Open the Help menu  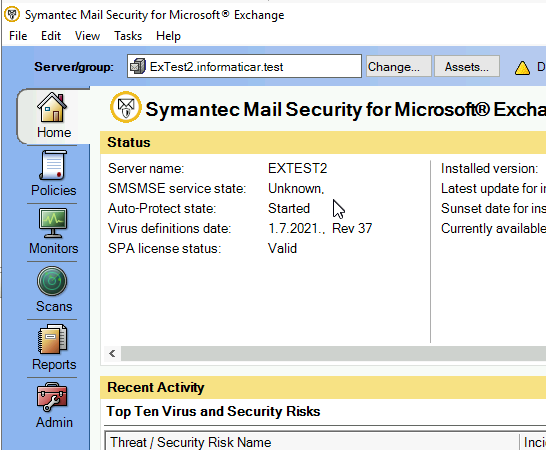pos(168,36)
